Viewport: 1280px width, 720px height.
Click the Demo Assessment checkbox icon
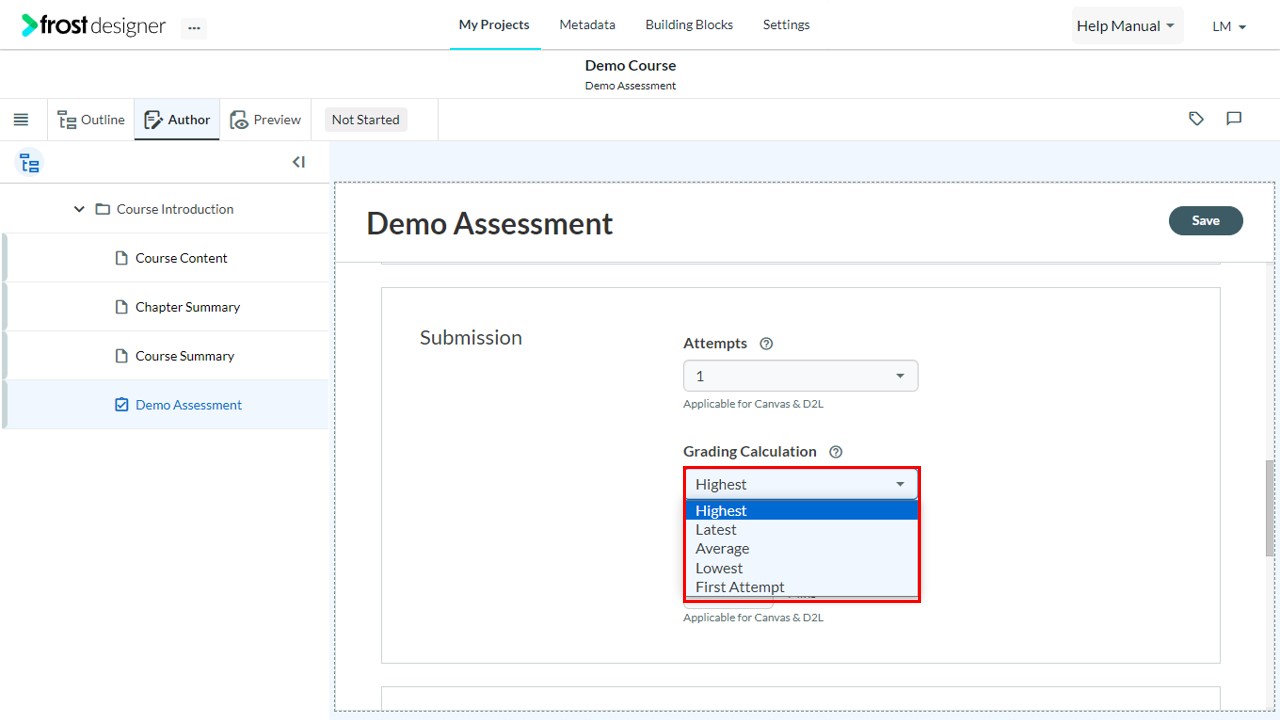coord(122,405)
